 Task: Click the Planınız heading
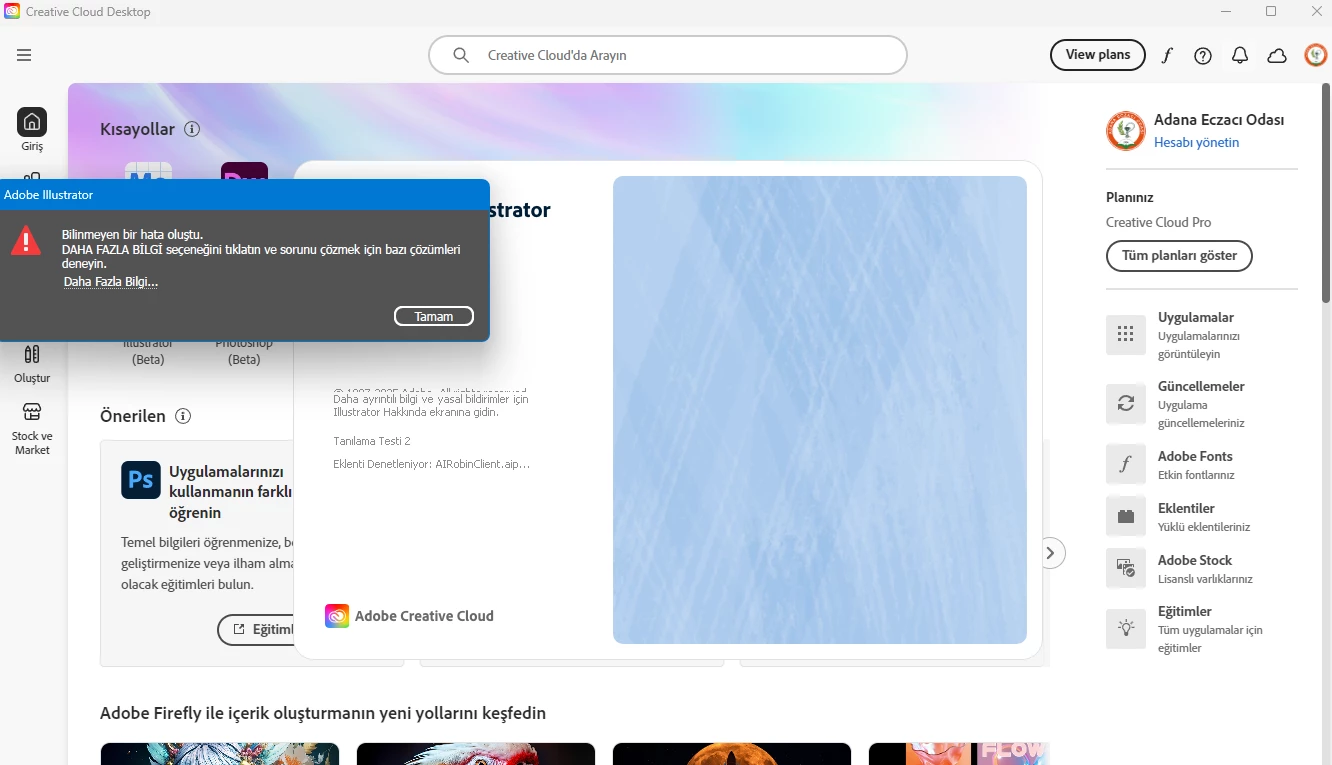tap(1130, 198)
